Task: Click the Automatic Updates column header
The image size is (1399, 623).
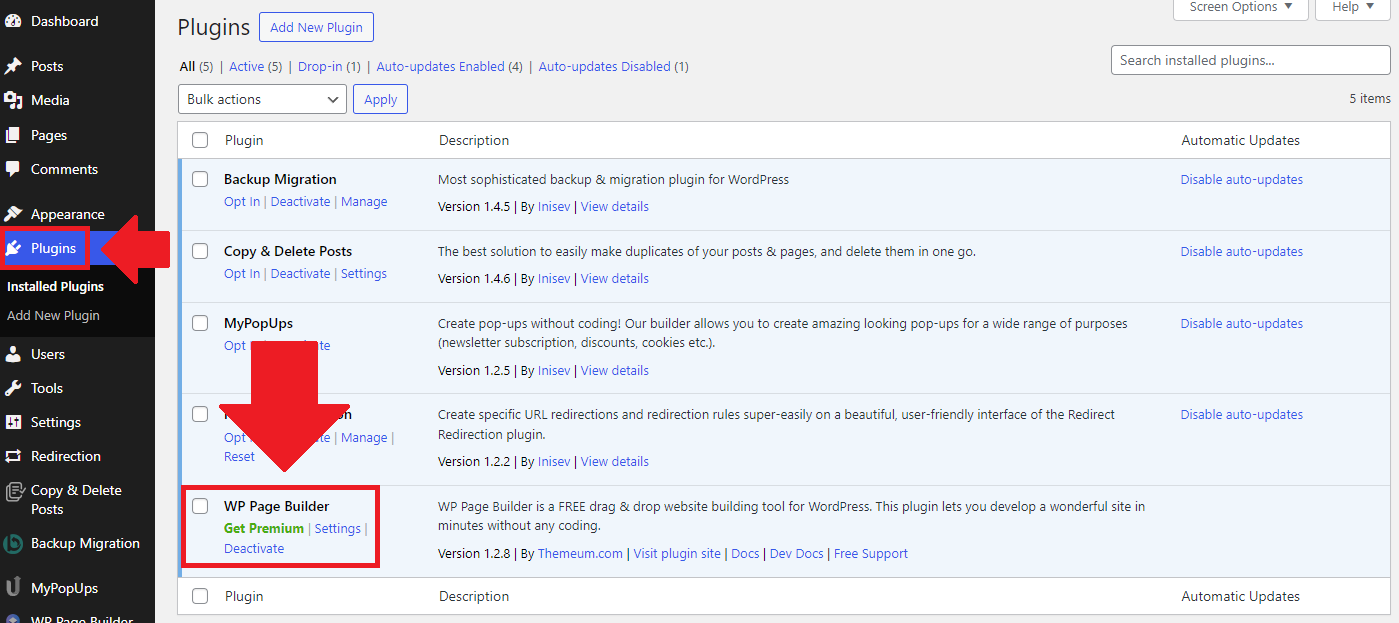Action: coord(1241,141)
